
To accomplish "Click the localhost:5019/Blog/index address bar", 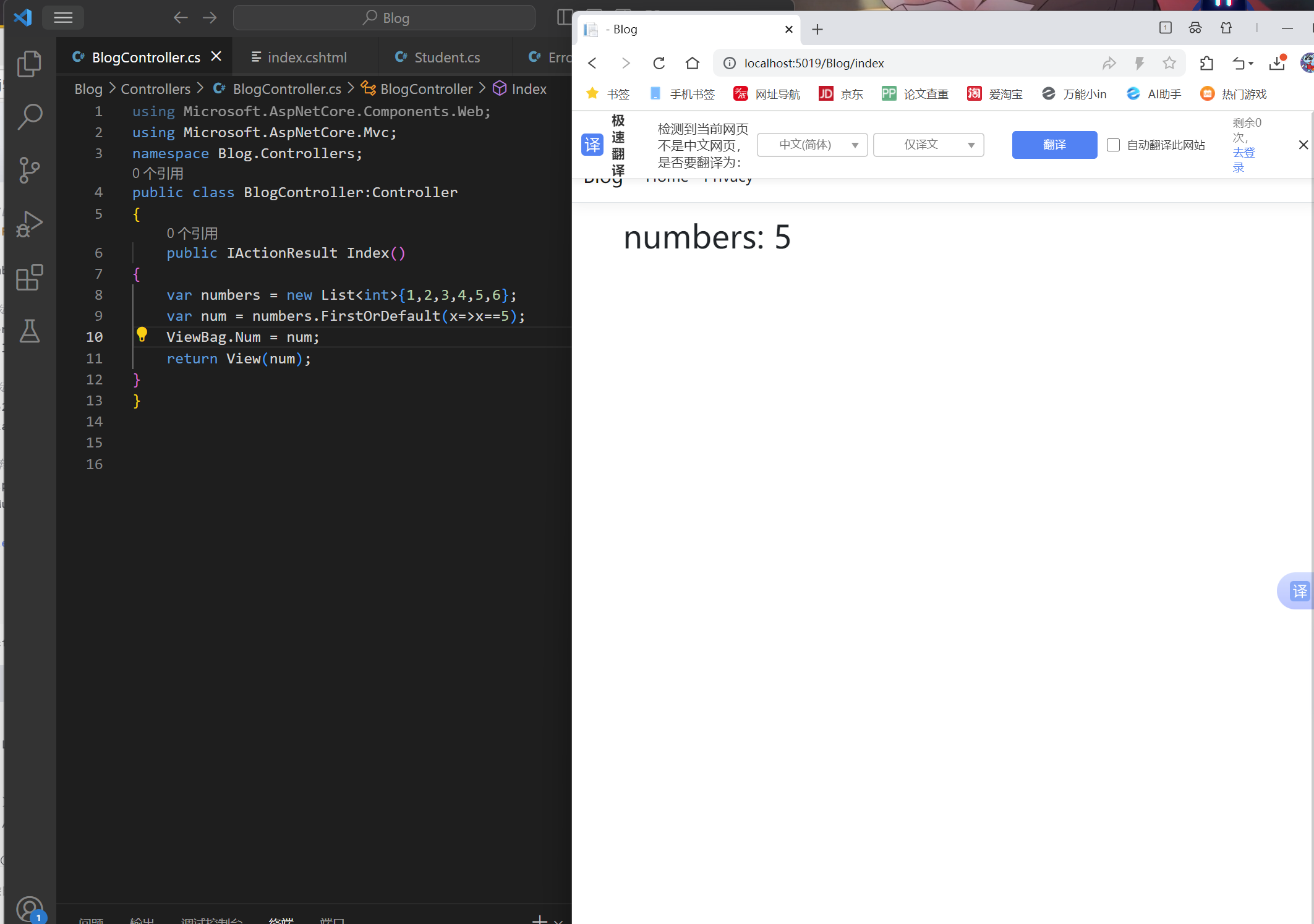I will (814, 63).
